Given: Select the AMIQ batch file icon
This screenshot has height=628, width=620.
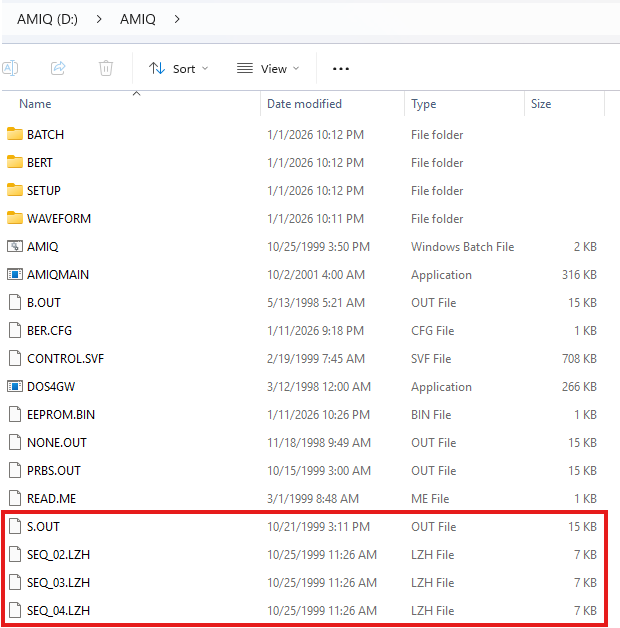Looking at the screenshot, I should tap(15, 246).
